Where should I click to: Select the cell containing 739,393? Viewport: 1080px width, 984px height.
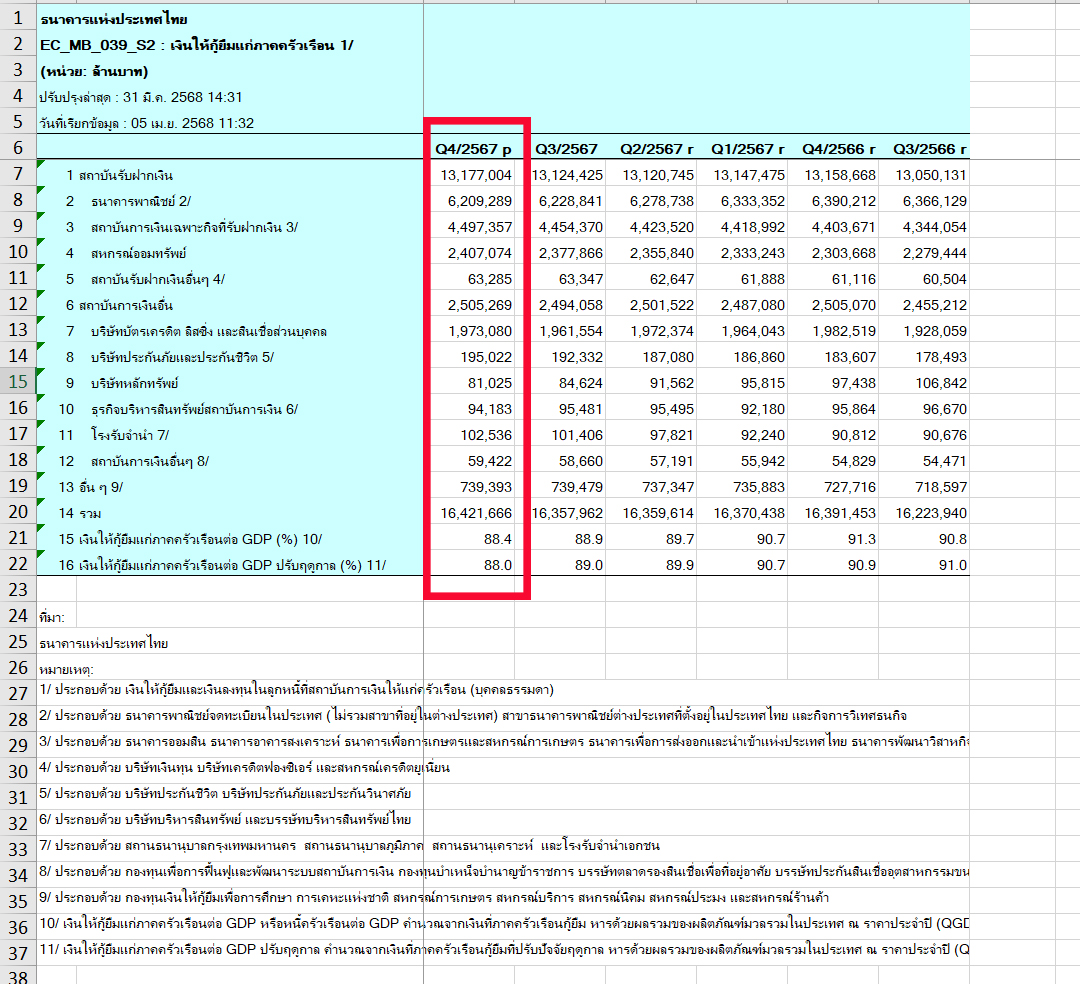(x=475, y=487)
